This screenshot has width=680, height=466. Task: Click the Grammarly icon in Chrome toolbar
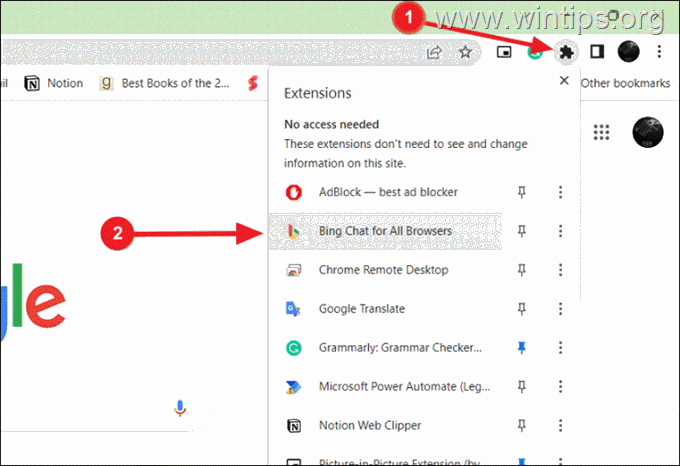[535, 52]
